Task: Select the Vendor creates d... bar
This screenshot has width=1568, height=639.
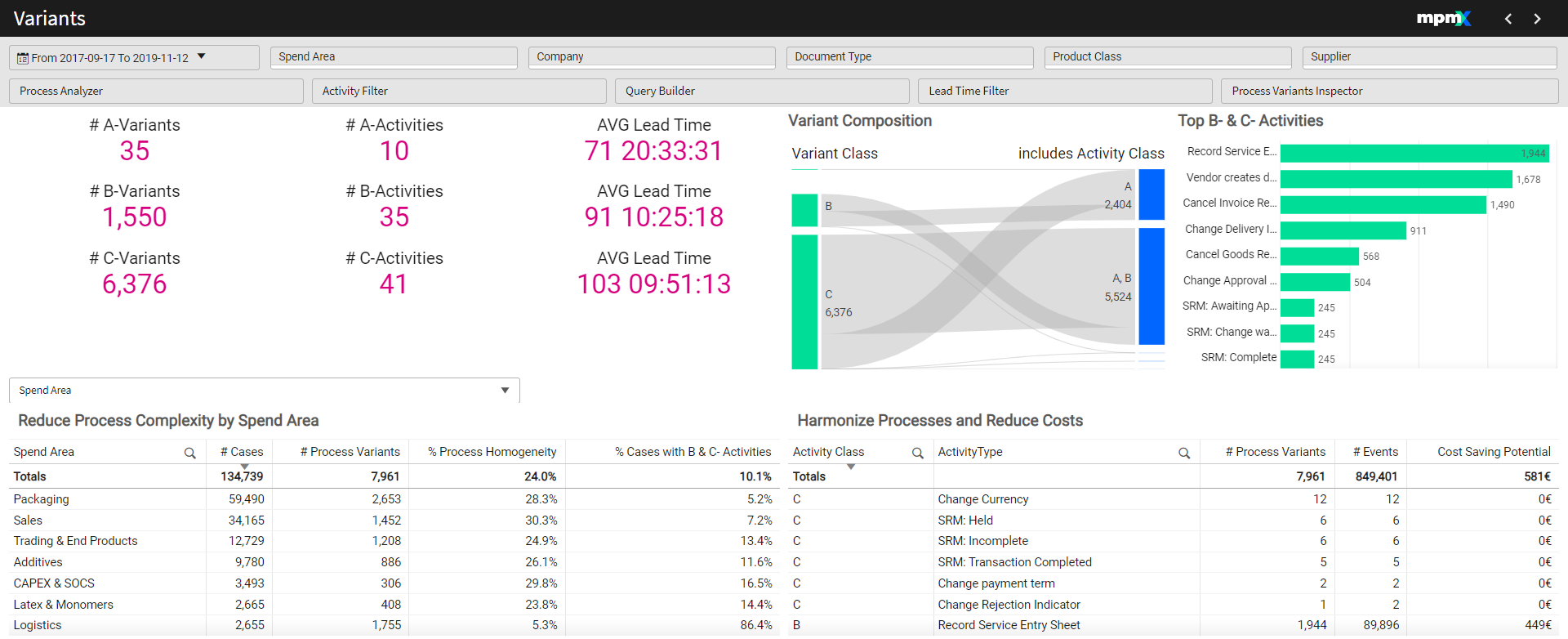Action: [1396, 179]
